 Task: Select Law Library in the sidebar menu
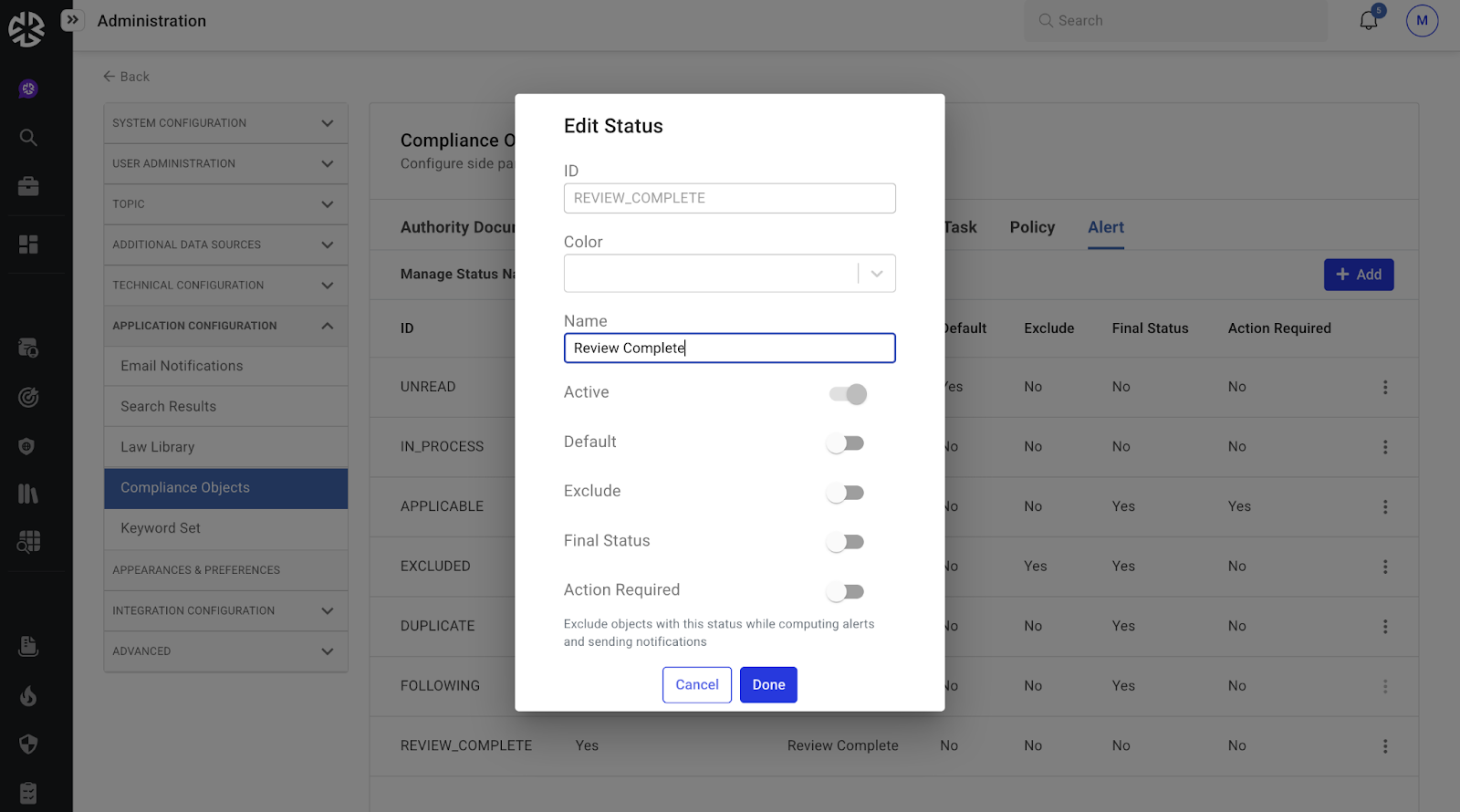coord(158,447)
